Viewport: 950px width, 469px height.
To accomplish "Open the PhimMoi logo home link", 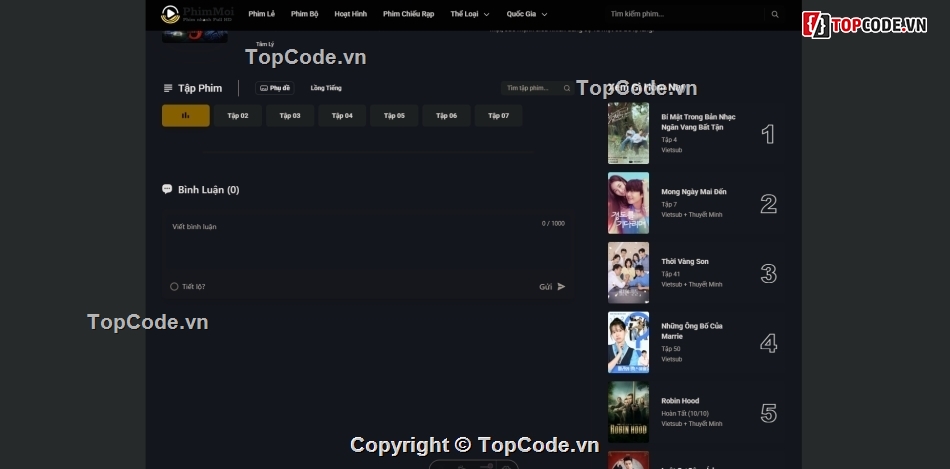I will [x=197, y=14].
